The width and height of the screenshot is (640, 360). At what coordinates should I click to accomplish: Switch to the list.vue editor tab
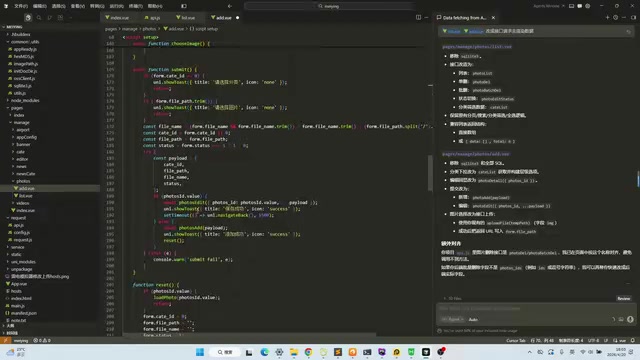click(186, 18)
